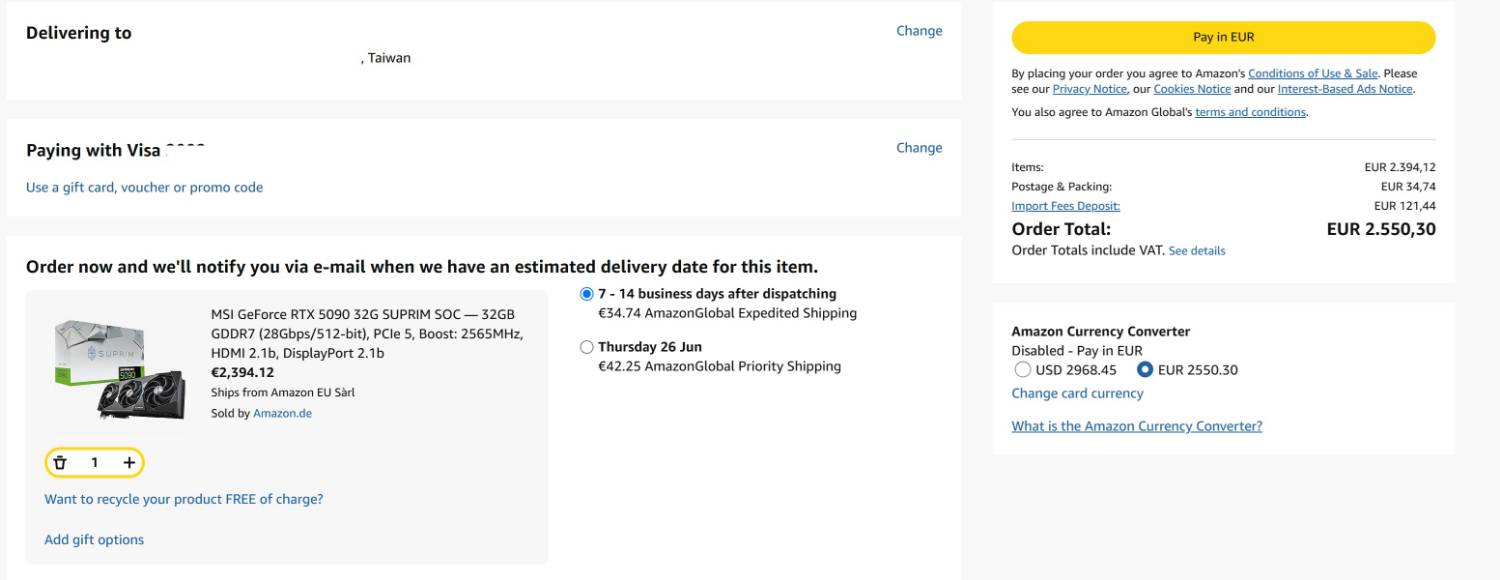Screen dimensions: 1500x580
Task: Increase quantity with the plus icon
Action: 129,462
